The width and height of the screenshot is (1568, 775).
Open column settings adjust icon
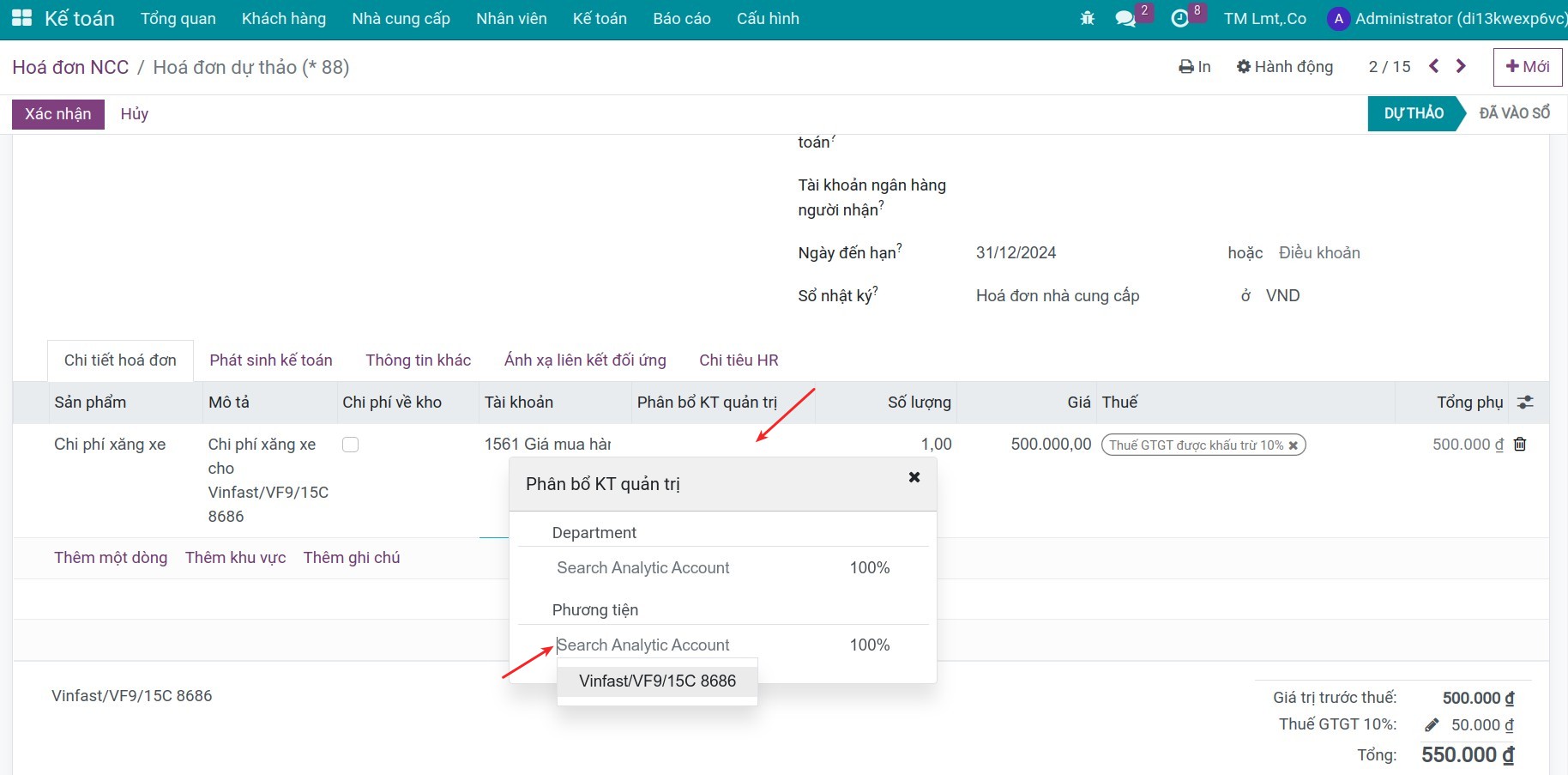pos(1525,402)
